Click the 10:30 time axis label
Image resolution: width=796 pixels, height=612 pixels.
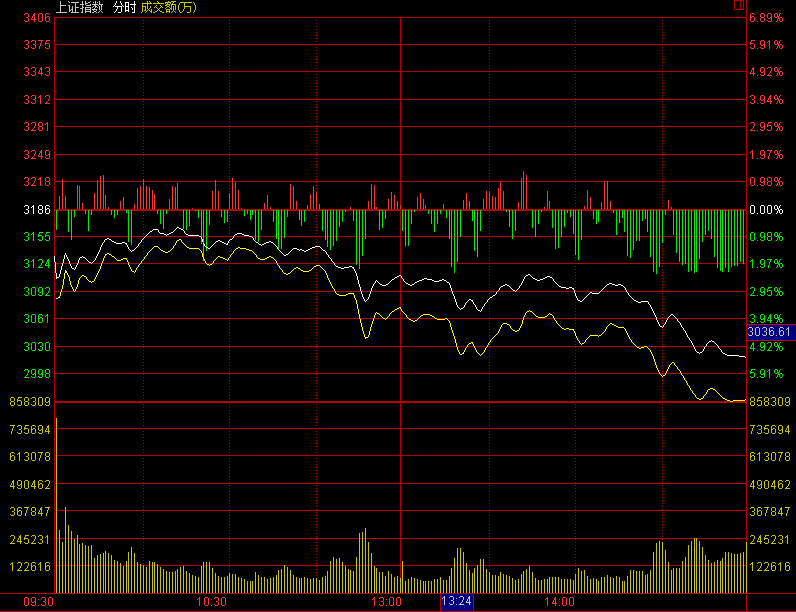212,603
